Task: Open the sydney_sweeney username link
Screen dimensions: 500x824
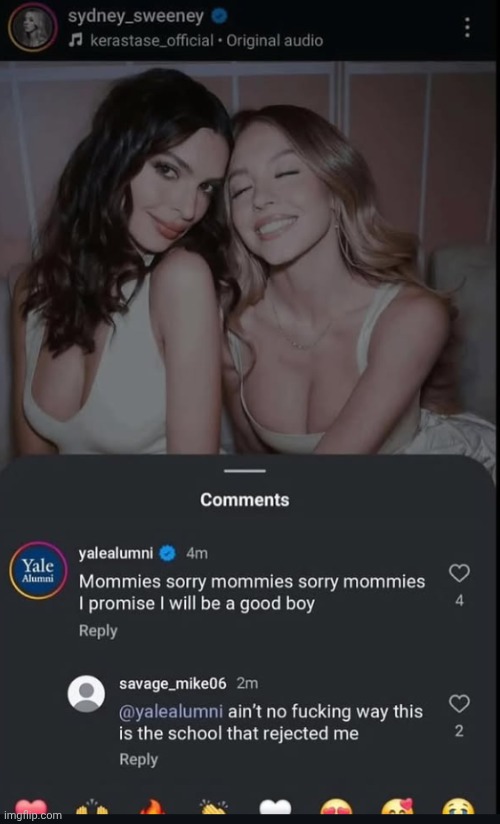Action: point(136,17)
